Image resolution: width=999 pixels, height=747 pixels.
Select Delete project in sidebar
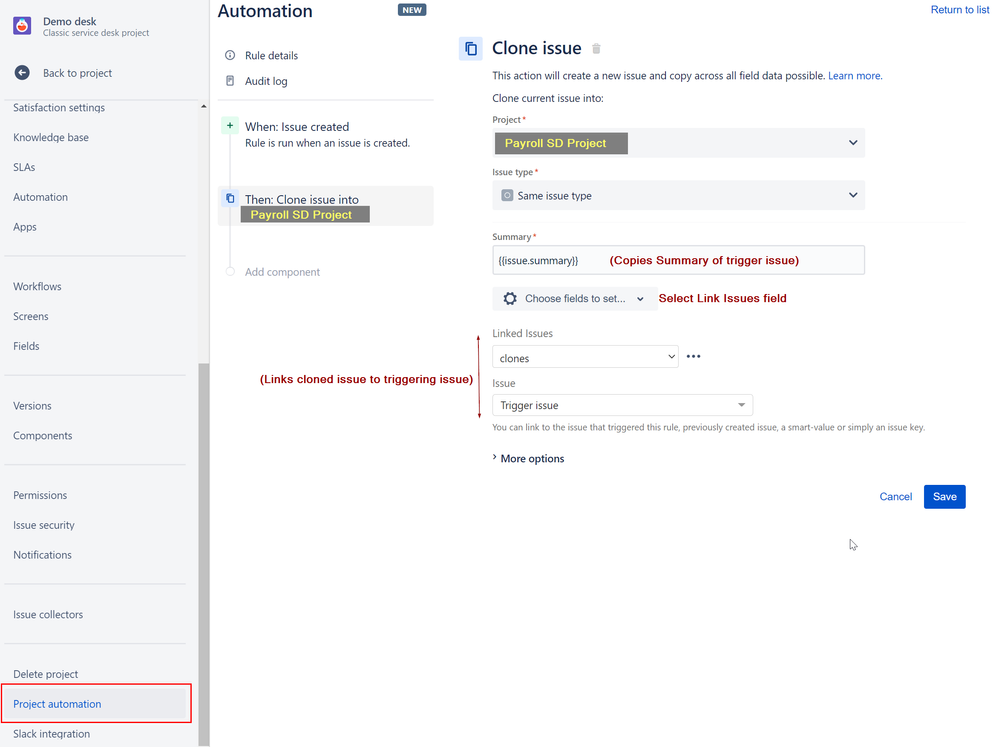click(45, 674)
